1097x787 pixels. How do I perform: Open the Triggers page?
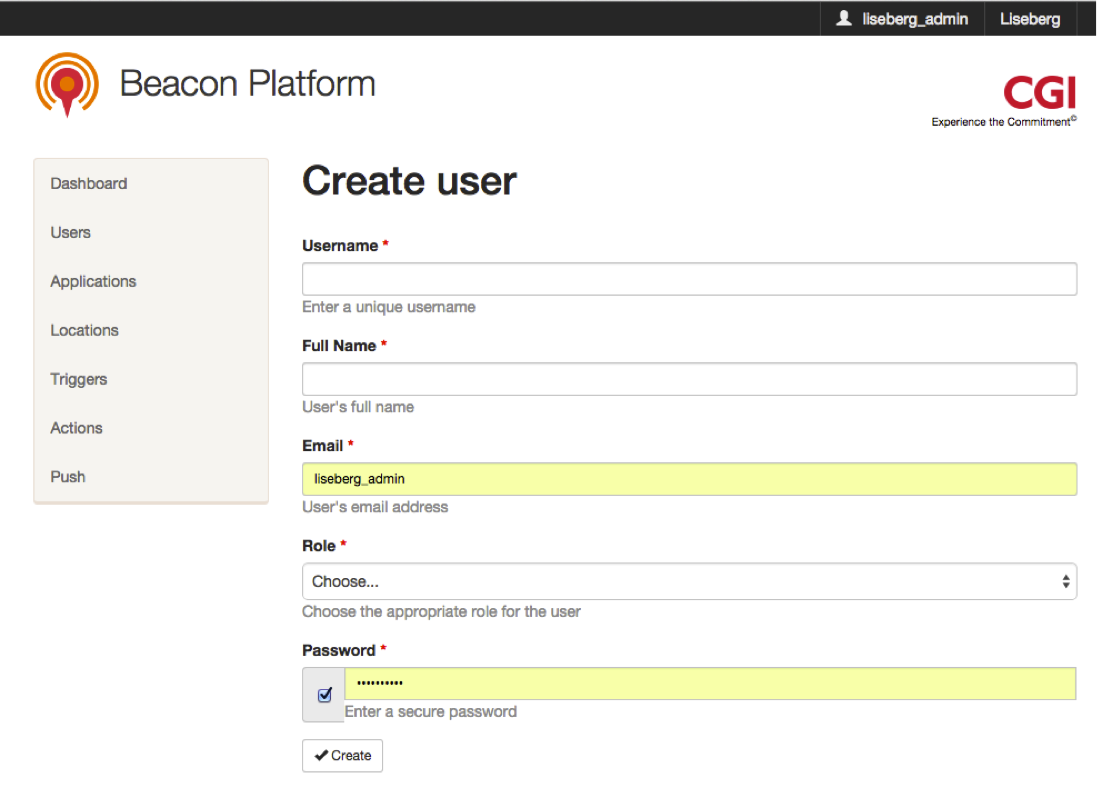pos(79,379)
